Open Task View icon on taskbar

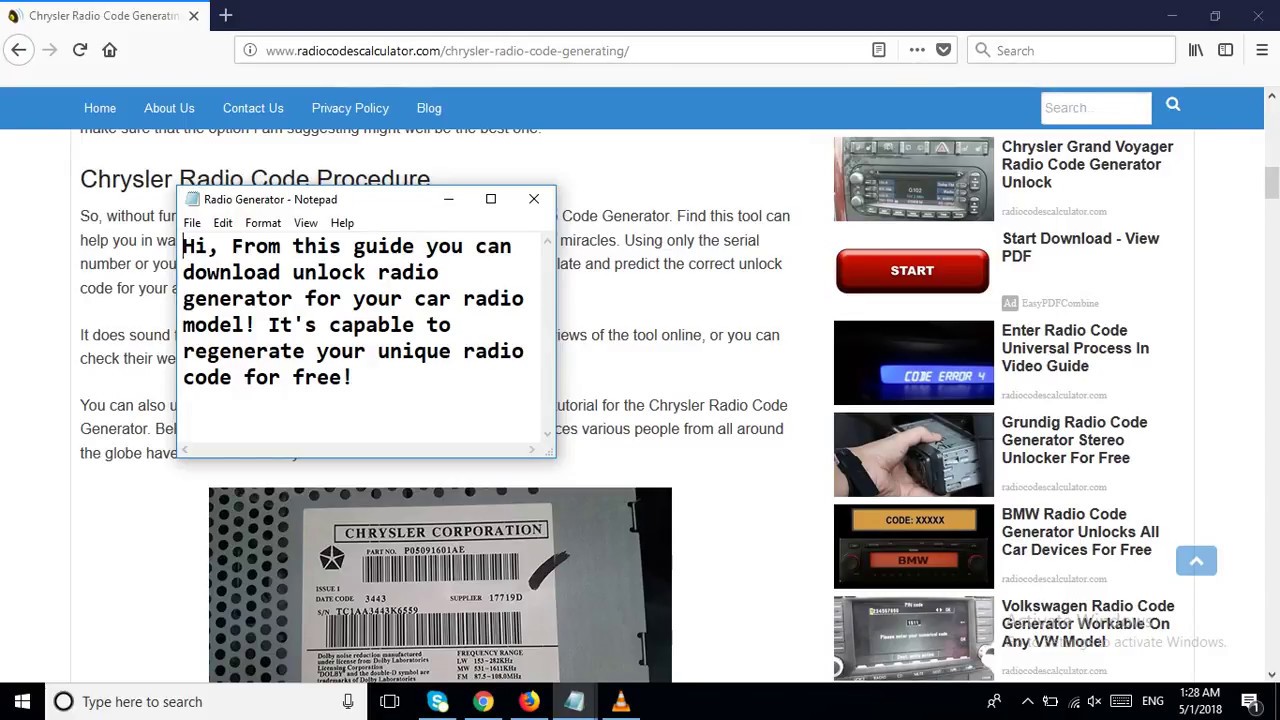point(390,702)
